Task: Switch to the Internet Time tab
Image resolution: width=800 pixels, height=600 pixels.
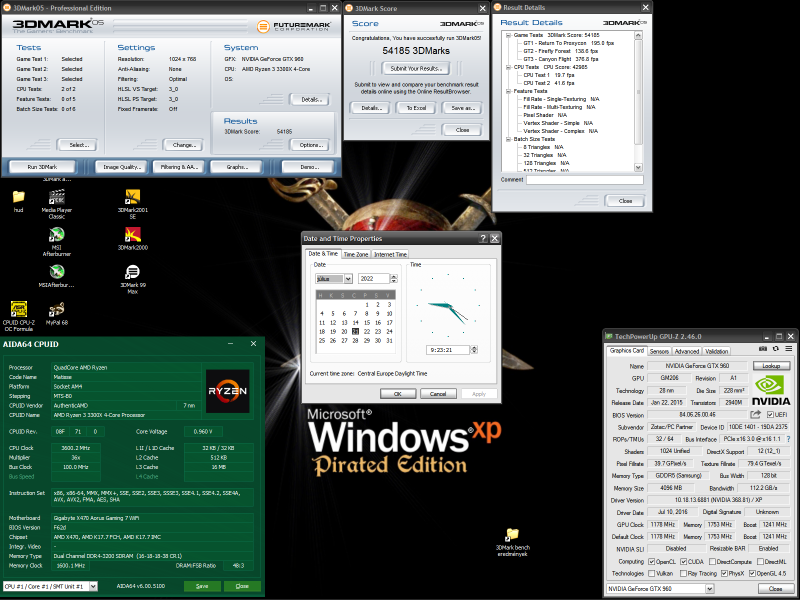Action: click(x=390, y=255)
